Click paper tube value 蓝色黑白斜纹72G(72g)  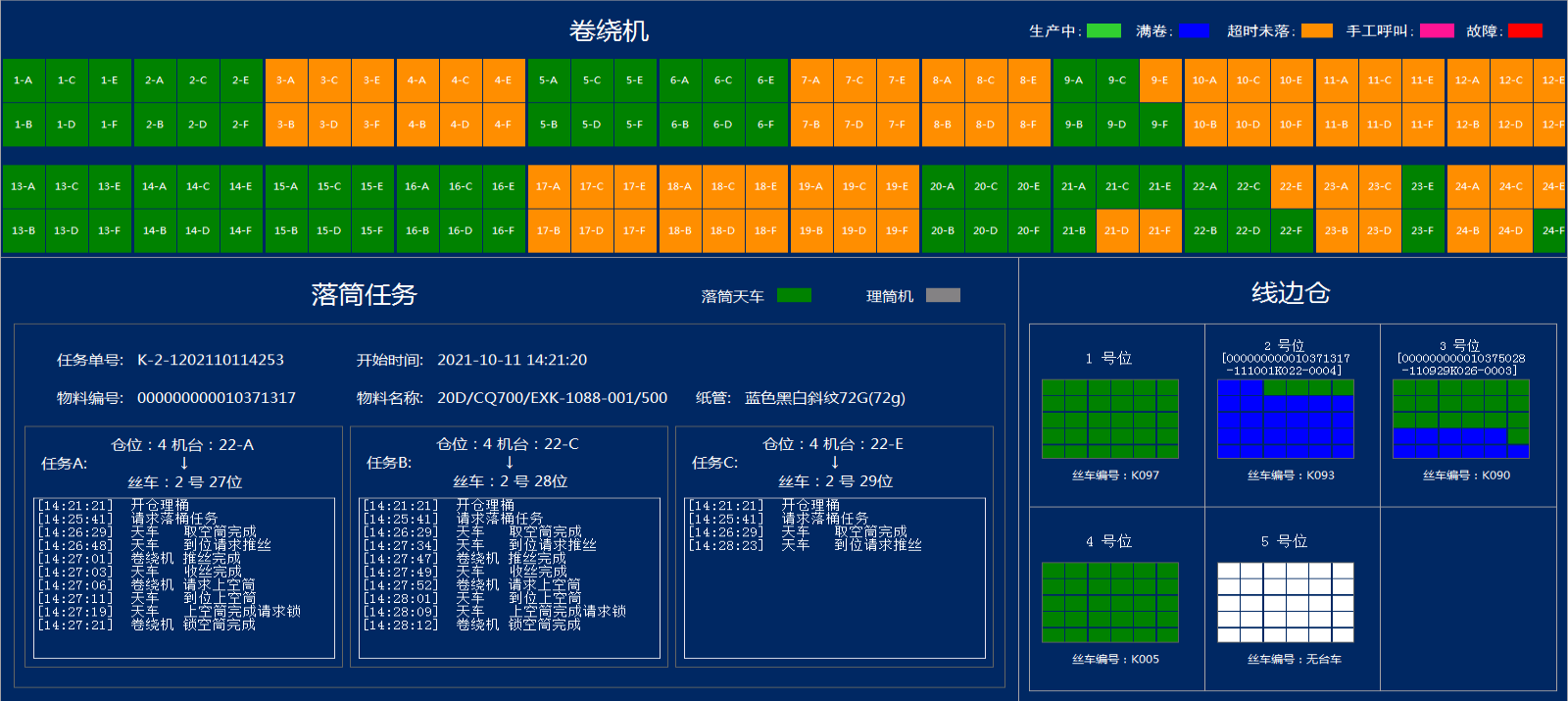tap(825, 398)
